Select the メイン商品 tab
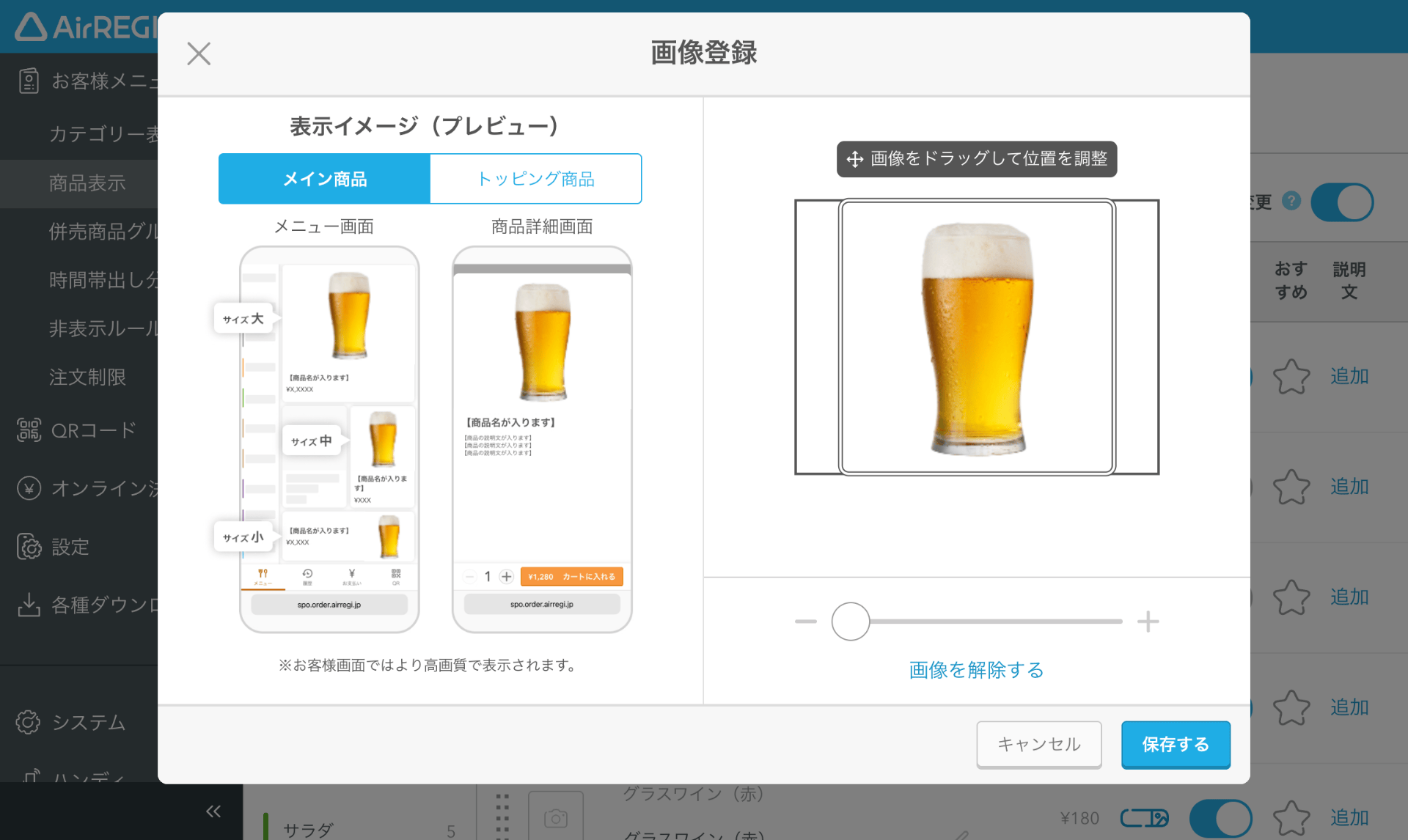The height and width of the screenshot is (840, 1408). [x=324, y=179]
